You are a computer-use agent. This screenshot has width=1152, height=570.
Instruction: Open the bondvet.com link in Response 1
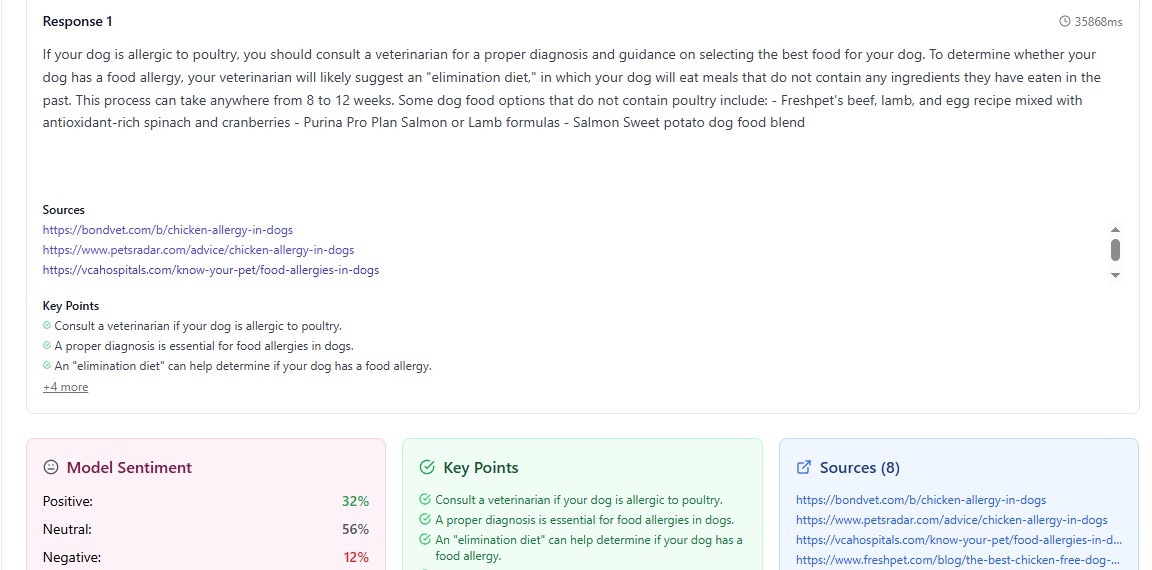(168, 230)
